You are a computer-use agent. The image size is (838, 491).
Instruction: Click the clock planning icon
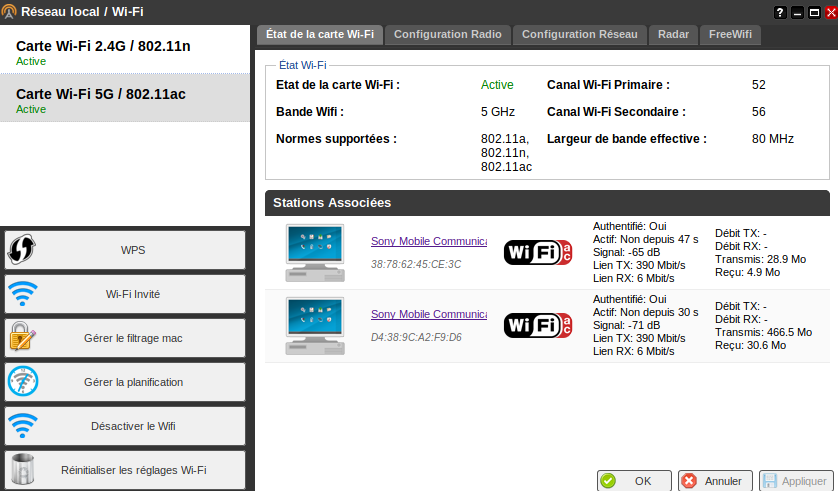pyautogui.click(x=22, y=382)
